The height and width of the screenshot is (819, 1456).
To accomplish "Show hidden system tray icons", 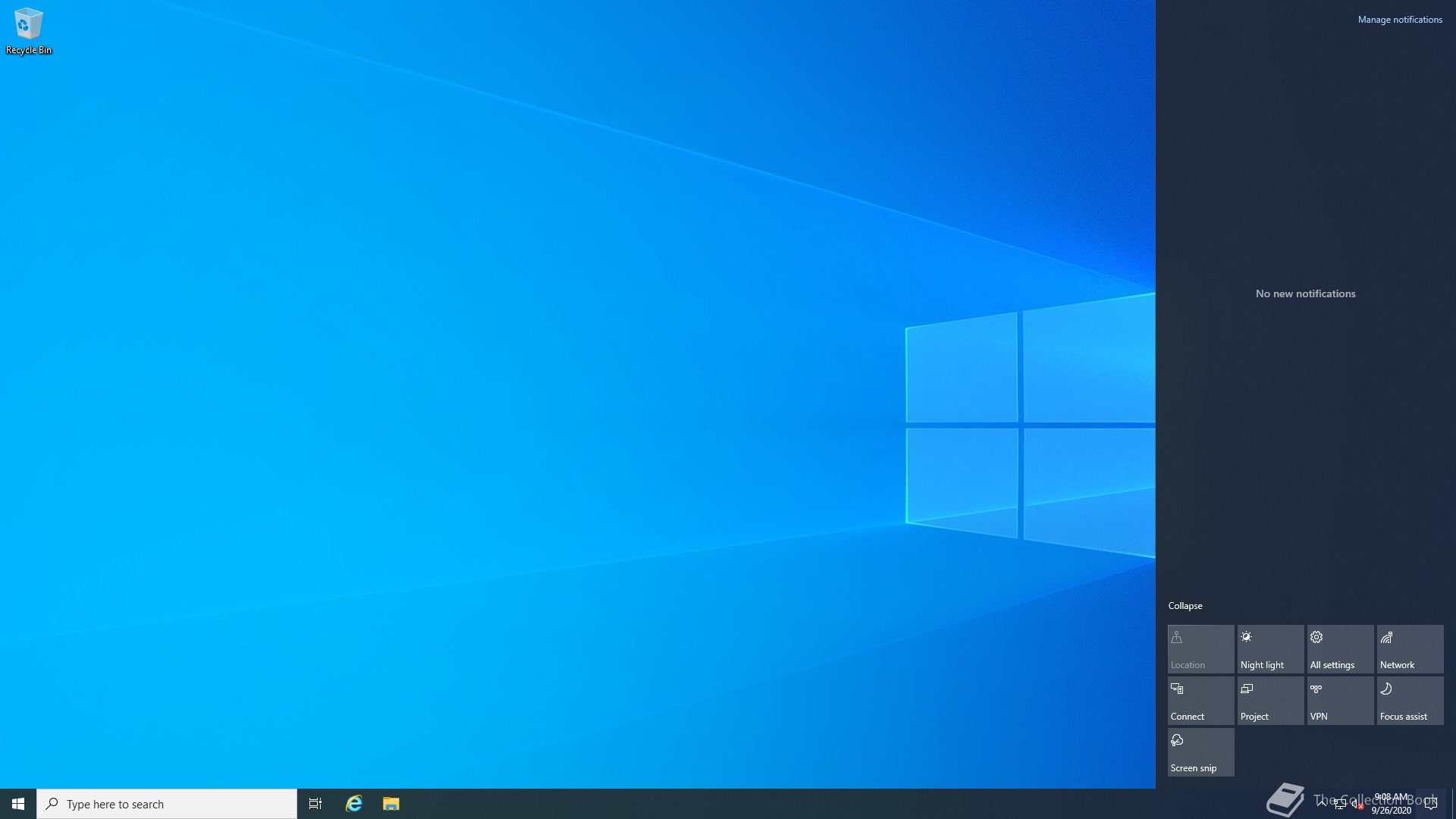I will (x=1322, y=803).
